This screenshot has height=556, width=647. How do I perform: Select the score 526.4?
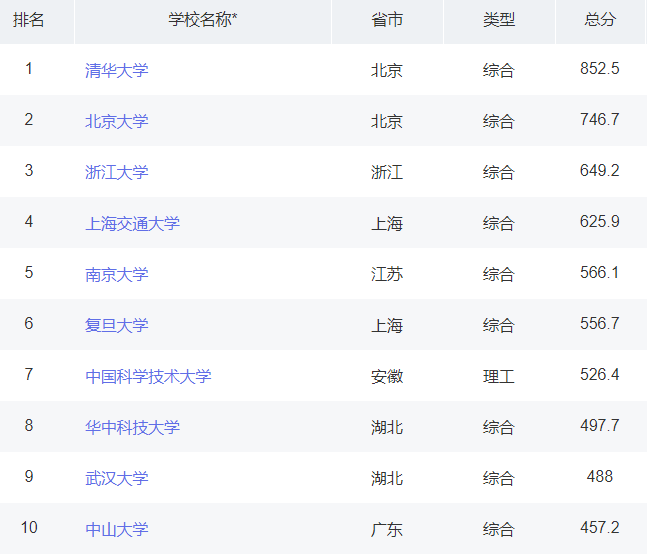600,375
